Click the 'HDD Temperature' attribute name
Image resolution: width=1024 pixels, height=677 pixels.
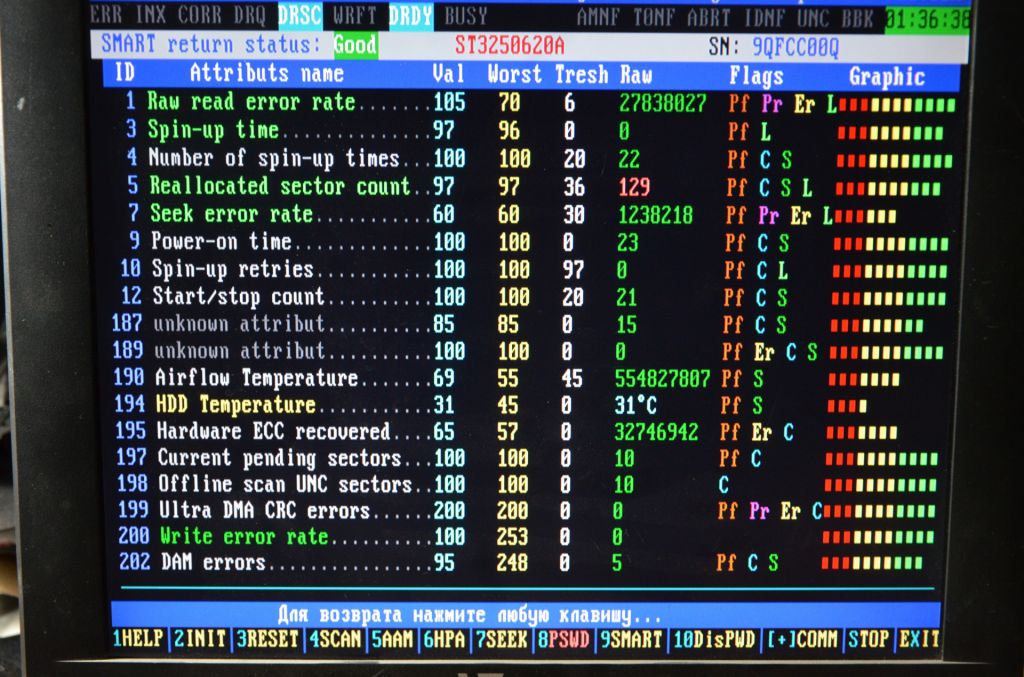point(236,404)
